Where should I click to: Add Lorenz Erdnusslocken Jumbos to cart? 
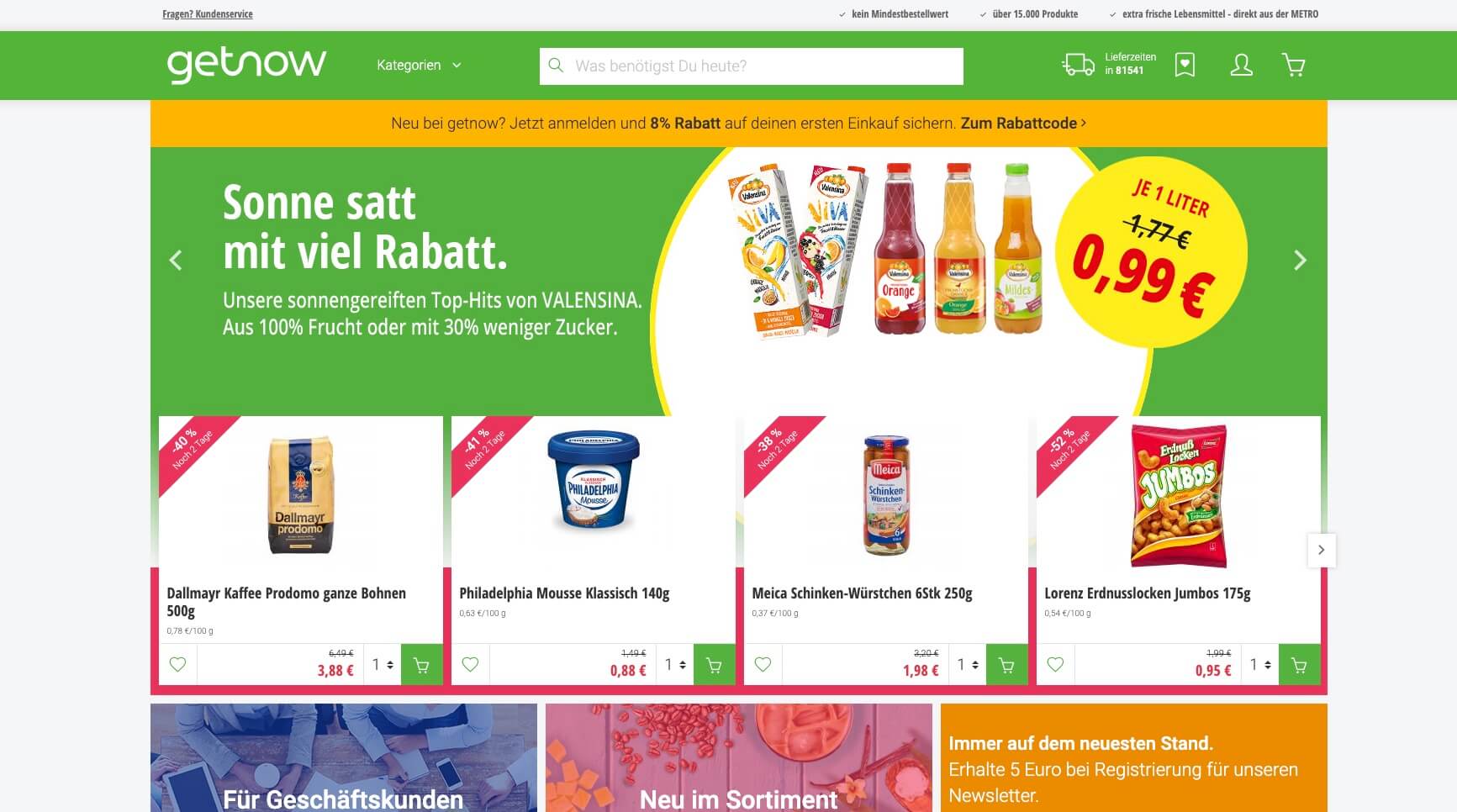[1300, 665]
